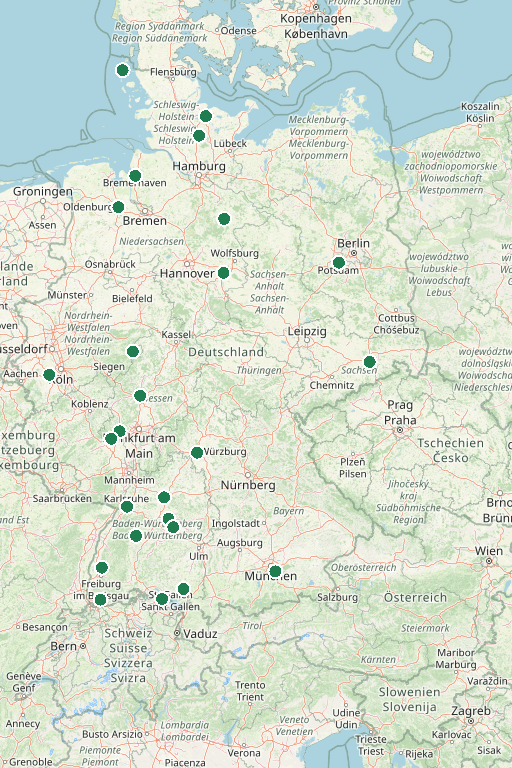The height and width of the screenshot is (768, 512).
Task: Click the green marker north of Wolfsburg
Action: point(224,219)
